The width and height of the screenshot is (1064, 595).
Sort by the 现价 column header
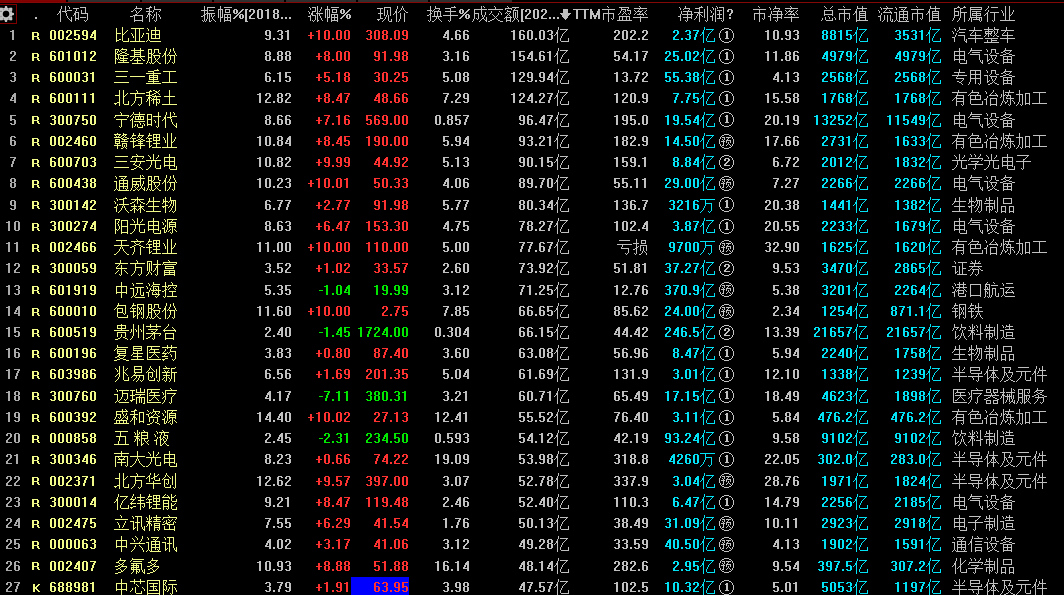pyautogui.click(x=392, y=14)
